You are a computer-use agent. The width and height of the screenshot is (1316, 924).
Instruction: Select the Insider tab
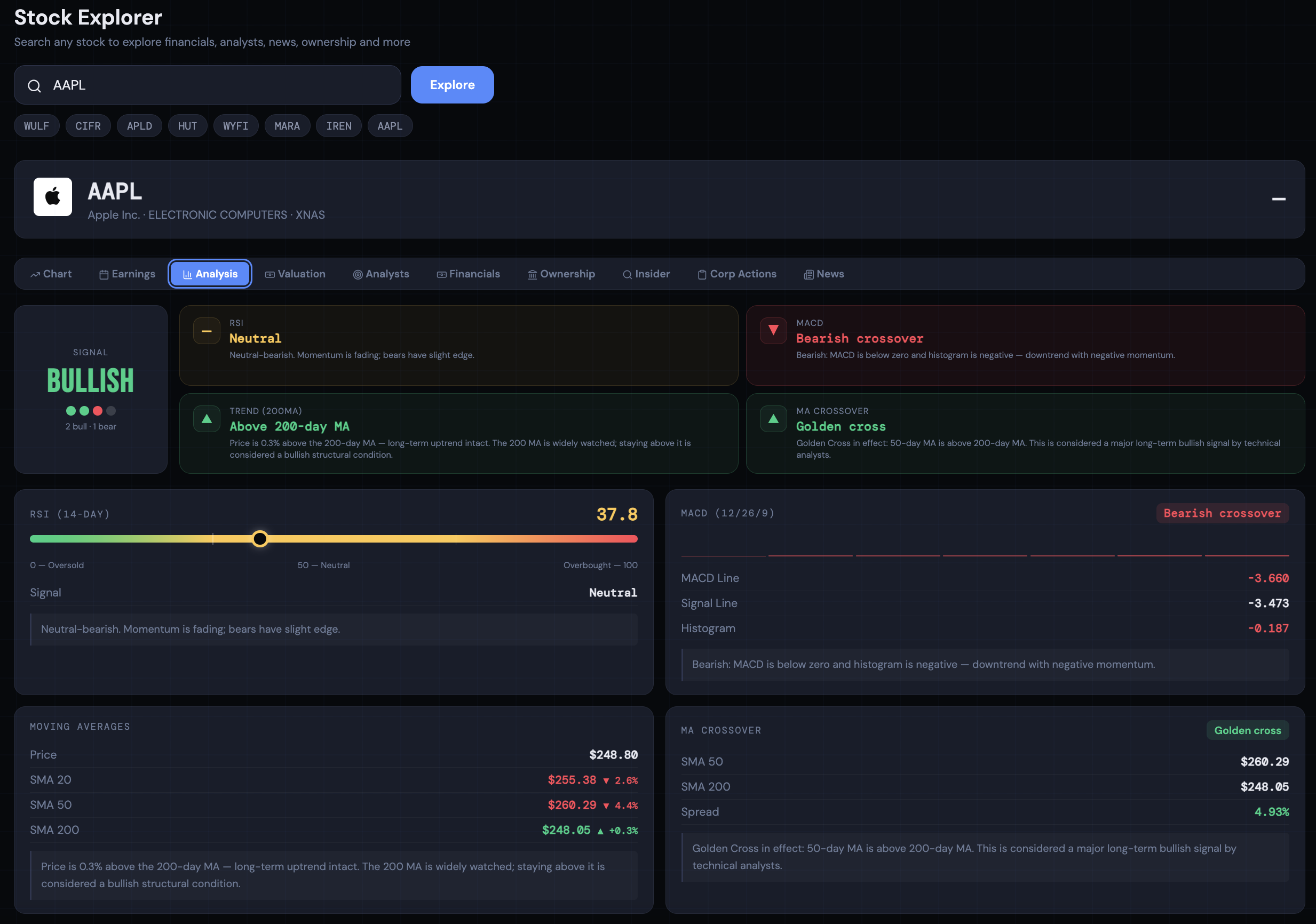[x=647, y=274]
